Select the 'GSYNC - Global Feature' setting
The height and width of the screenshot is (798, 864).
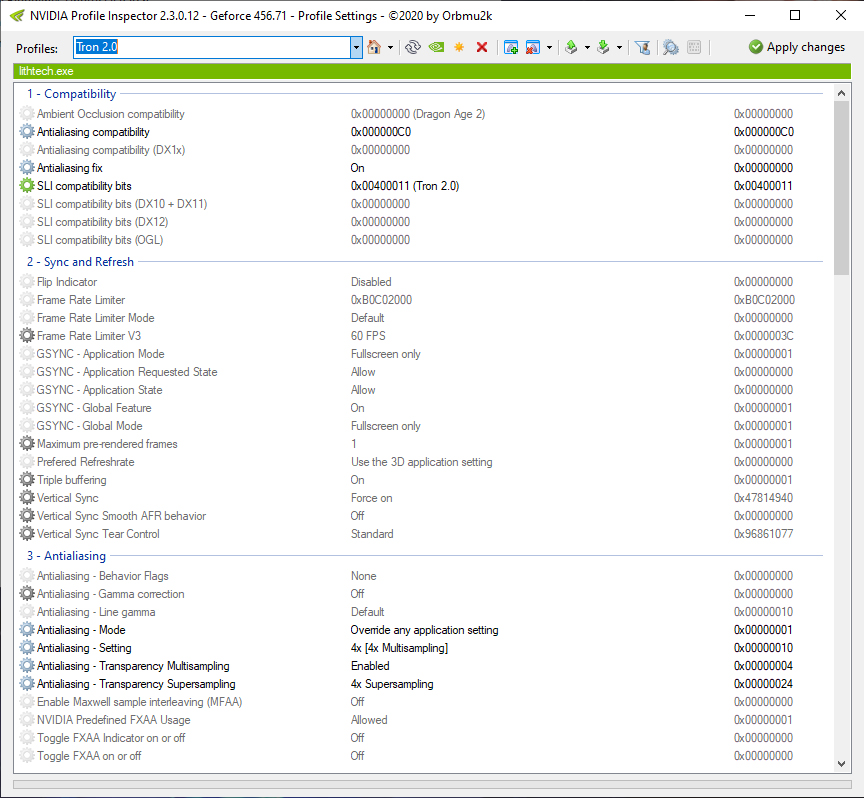423,408
